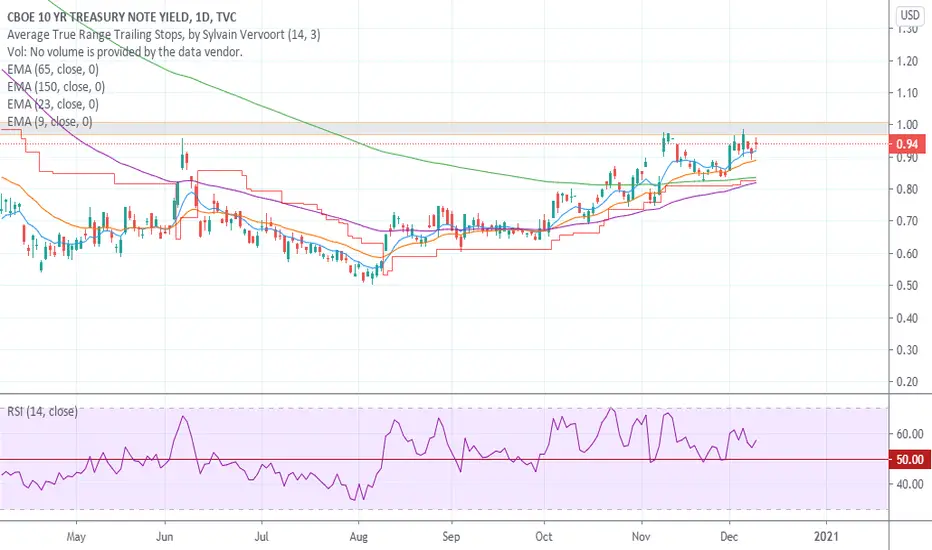Image resolution: width=932 pixels, height=550 pixels.
Task: Select the Average True Range Trailing Stops legend
Action: 163,34
